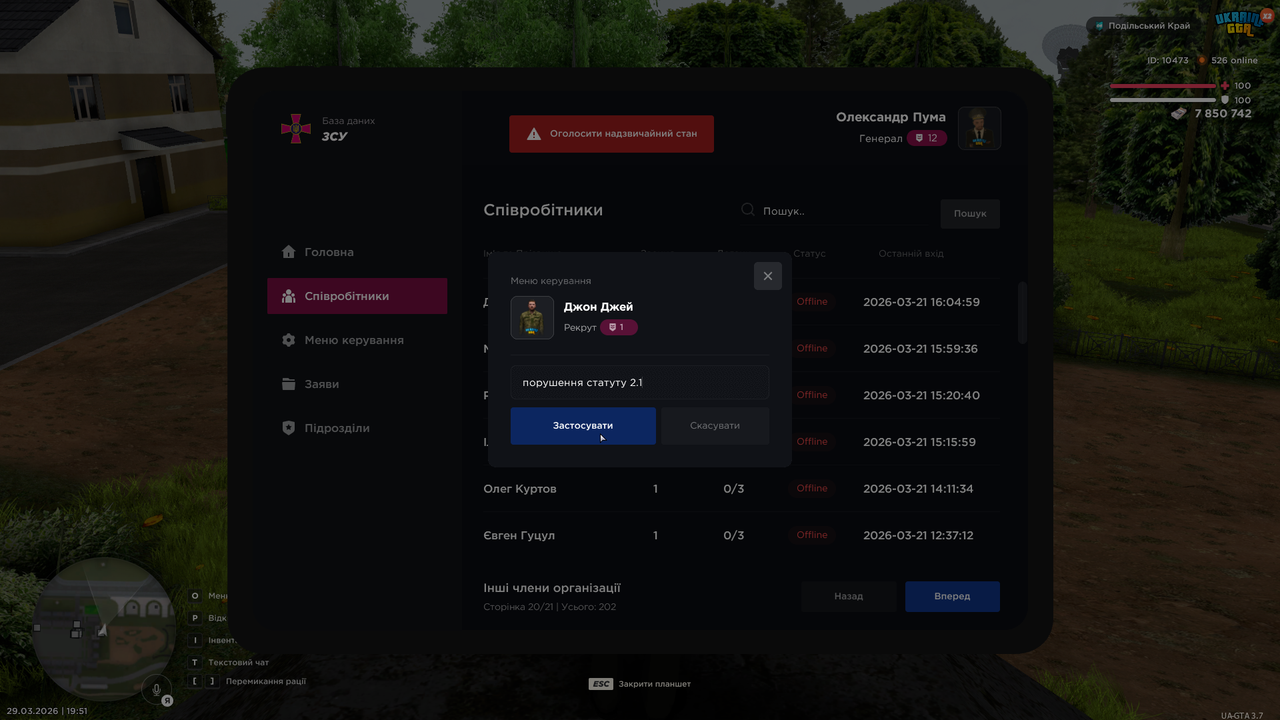Viewport: 1280px width, 720px height.
Task: Click the microphone icon near minimap
Action: pos(156,688)
